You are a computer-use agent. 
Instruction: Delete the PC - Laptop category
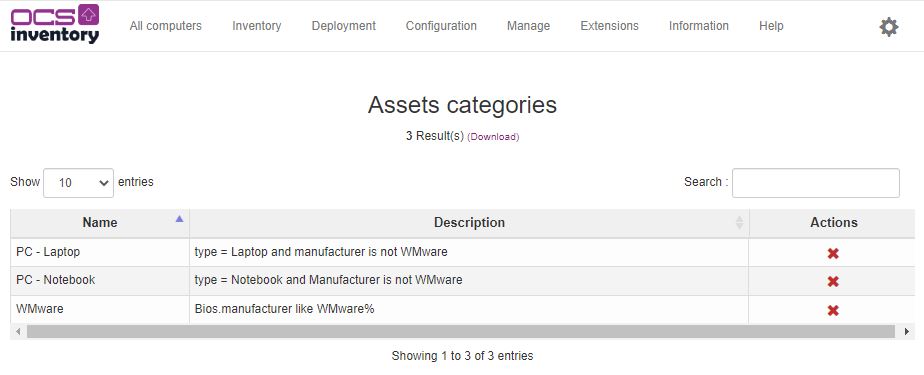pos(833,254)
